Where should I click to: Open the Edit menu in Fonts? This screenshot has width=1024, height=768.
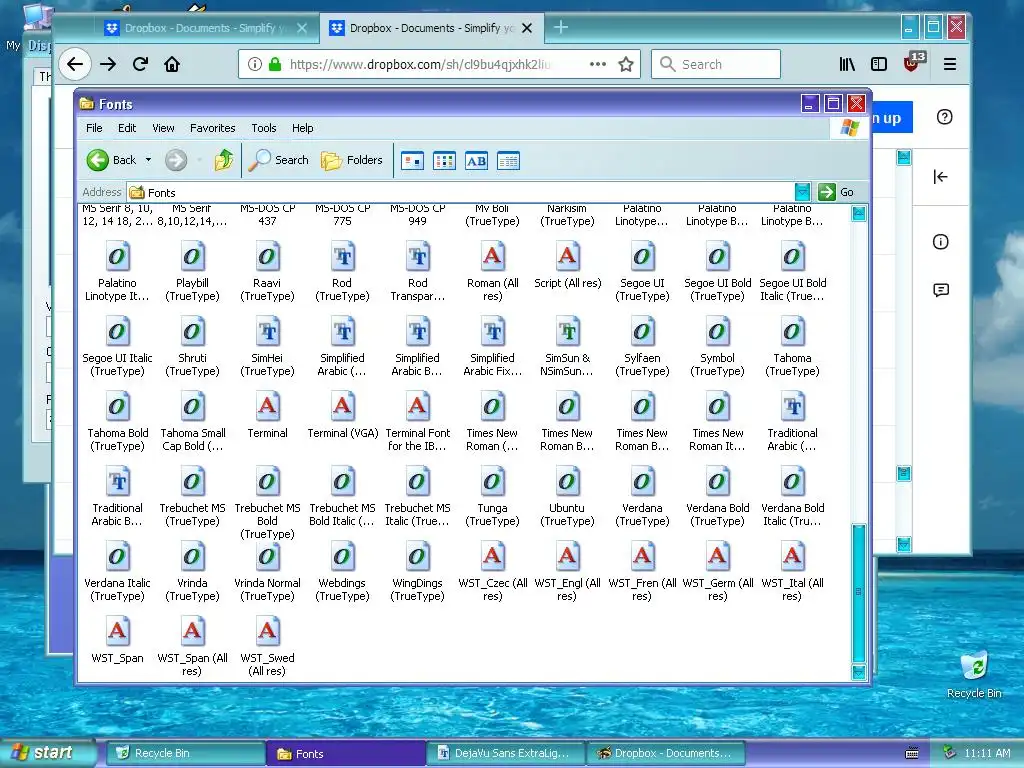pyautogui.click(x=127, y=128)
